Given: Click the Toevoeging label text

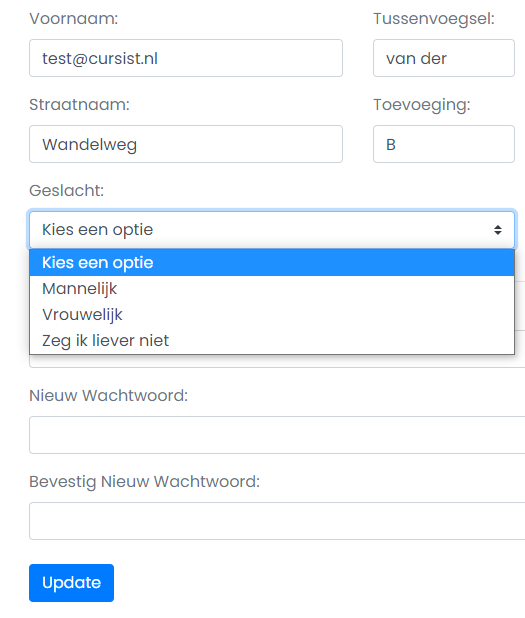Looking at the screenshot, I should click(422, 105).
